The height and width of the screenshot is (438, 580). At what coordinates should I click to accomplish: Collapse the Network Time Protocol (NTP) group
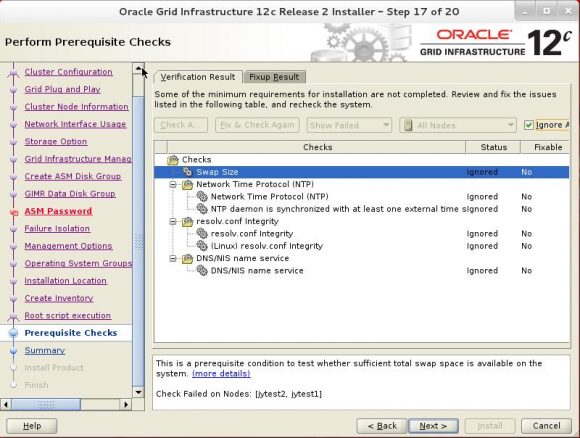173,184
